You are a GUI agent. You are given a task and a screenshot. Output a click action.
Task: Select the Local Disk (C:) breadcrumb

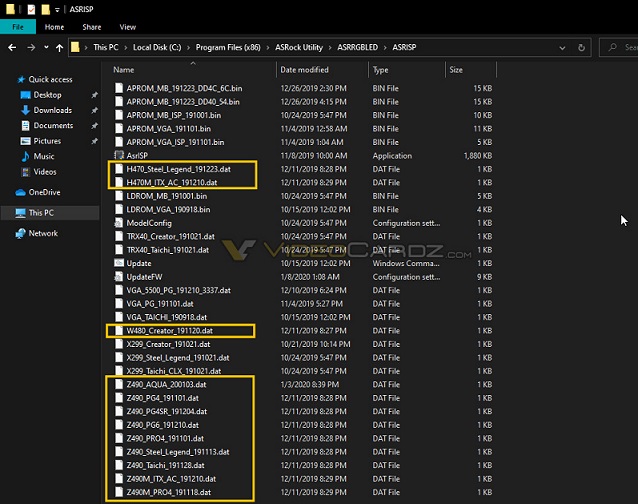point(157,47)
